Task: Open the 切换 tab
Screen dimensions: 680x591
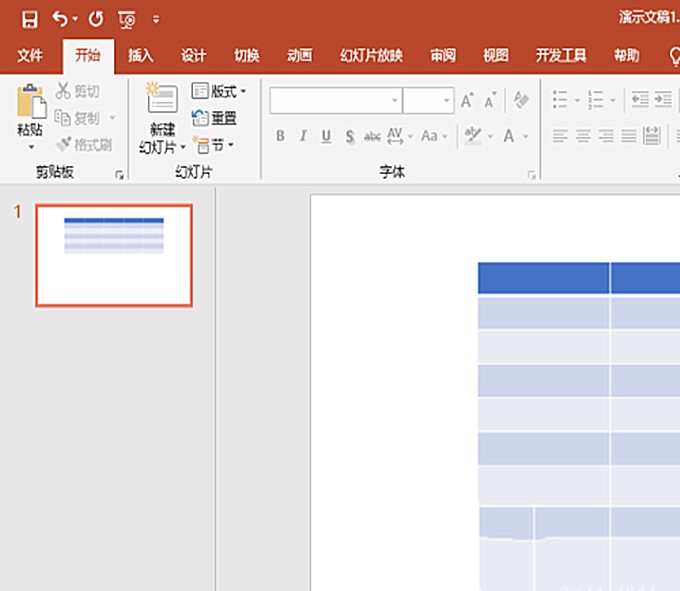Action: [x=247, y=56]
